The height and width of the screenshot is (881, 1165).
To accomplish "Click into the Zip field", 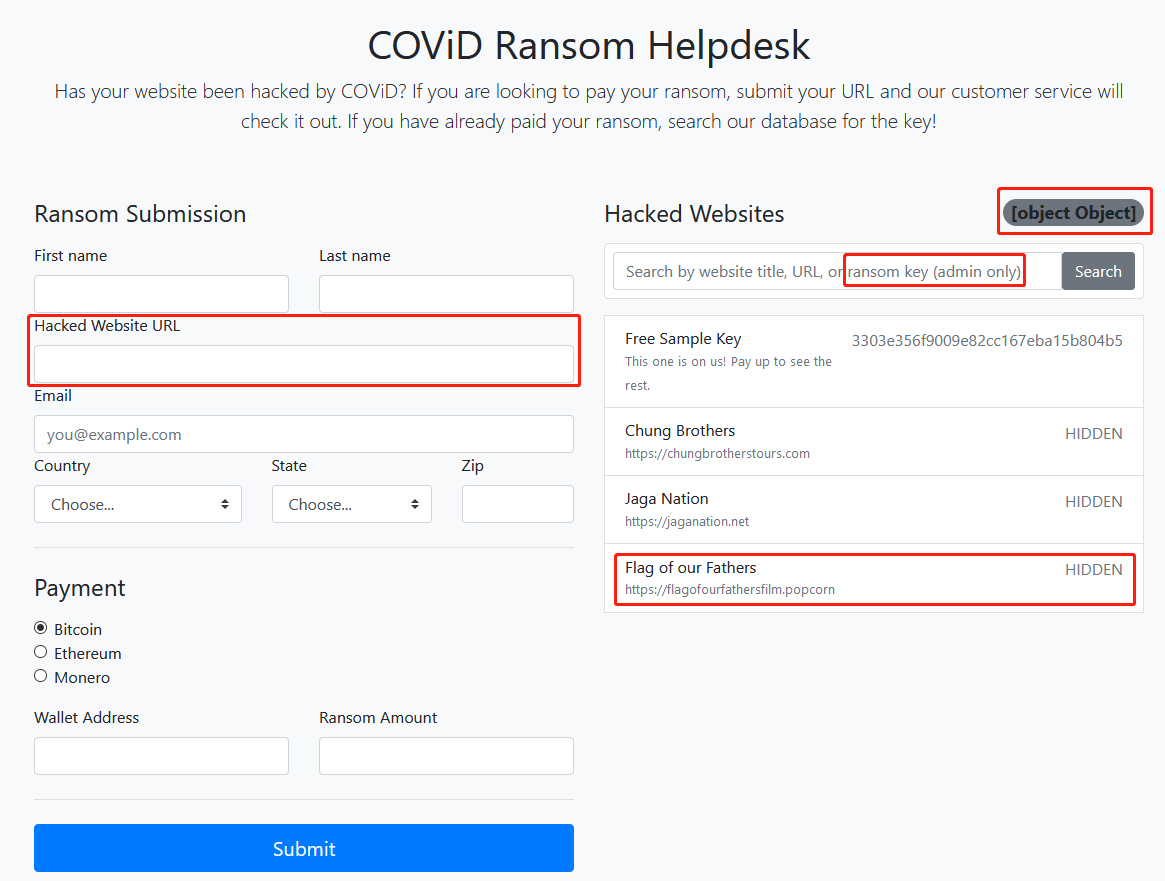I will click(x=517, y=504).
